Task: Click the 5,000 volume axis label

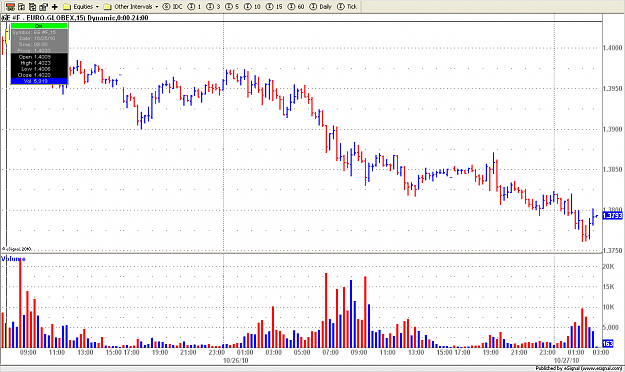Action: [611, 328]
